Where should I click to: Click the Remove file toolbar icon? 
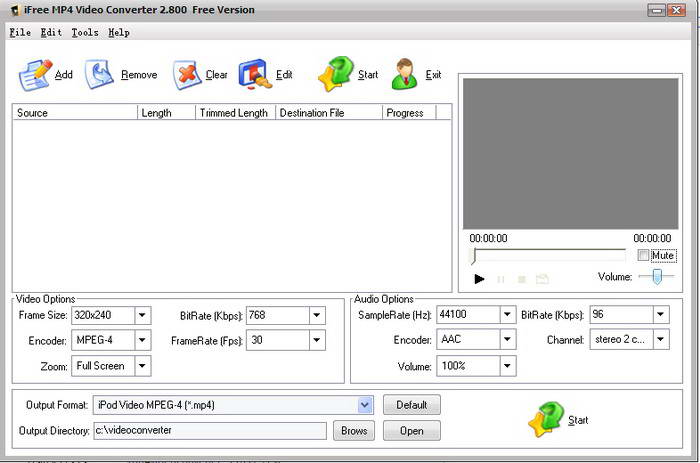coord(99,75)
